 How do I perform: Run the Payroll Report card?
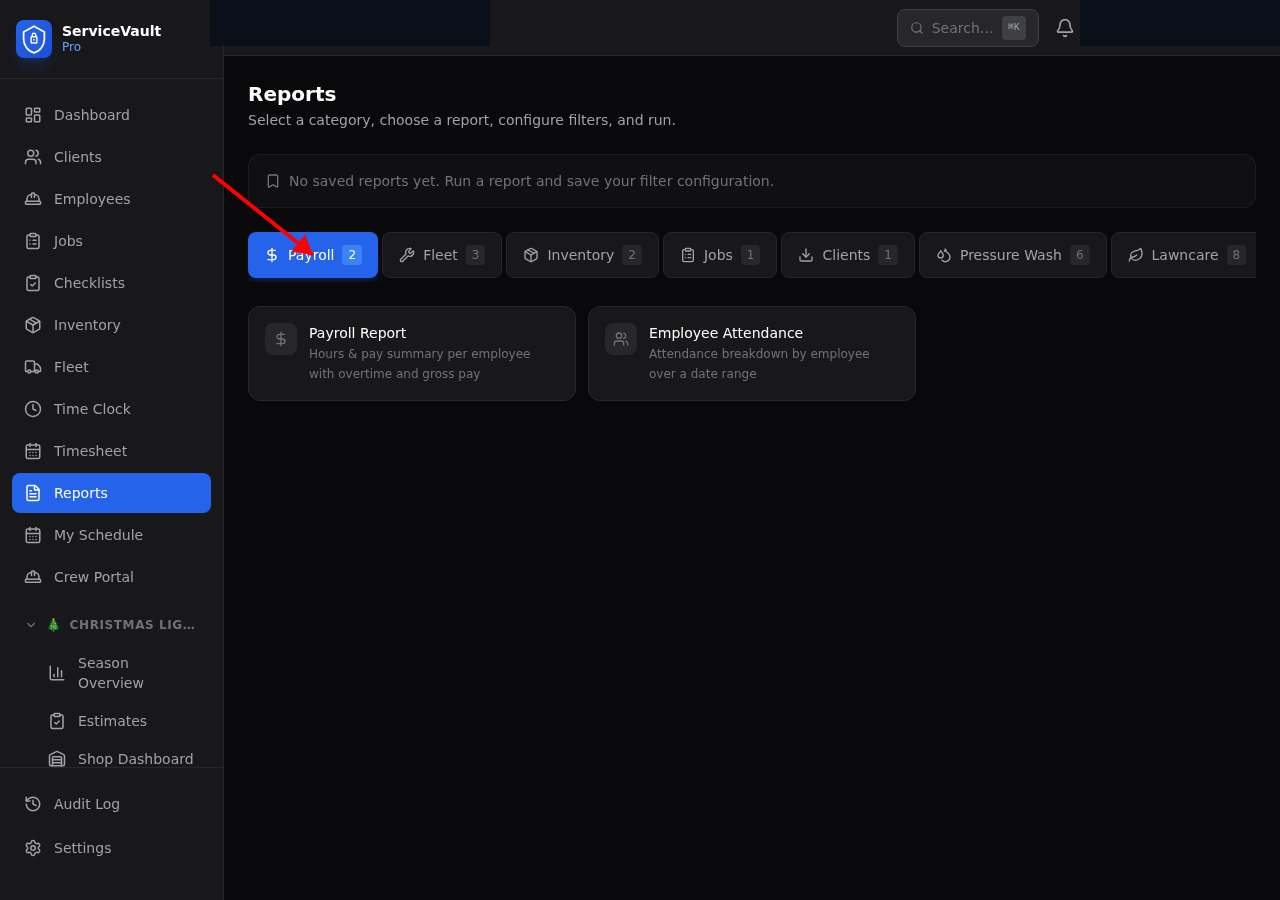pos(411,353)
